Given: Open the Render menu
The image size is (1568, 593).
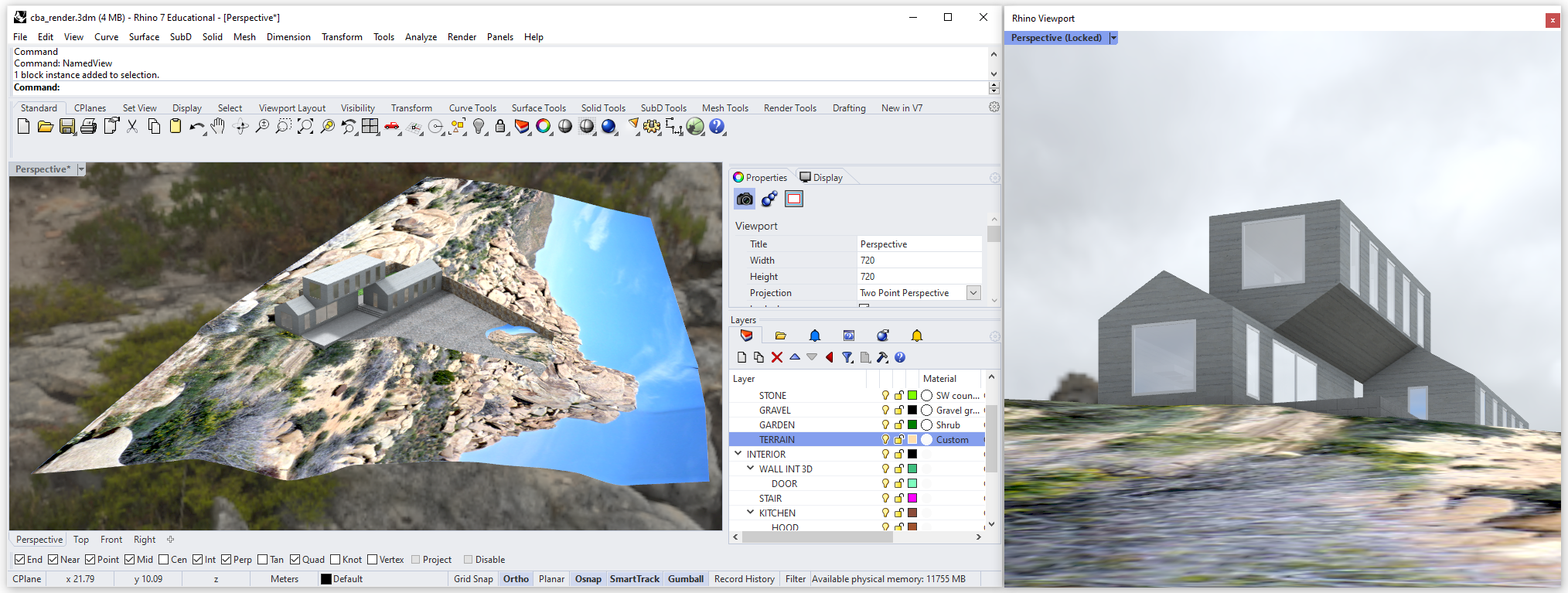Looking at the screenshot, I should pos(462,37).
